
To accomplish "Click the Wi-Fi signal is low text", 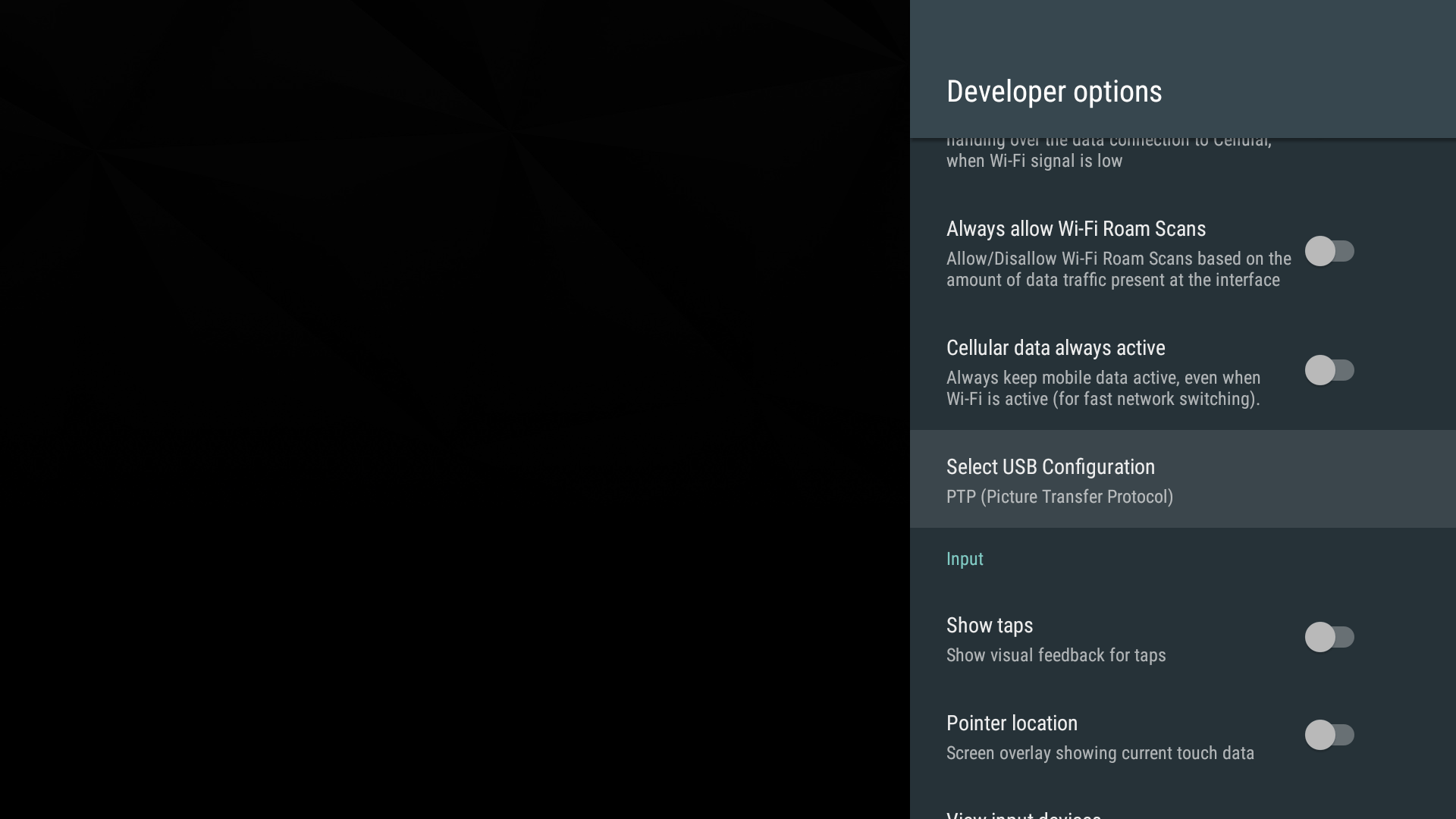I will [x=1034, y=161].
